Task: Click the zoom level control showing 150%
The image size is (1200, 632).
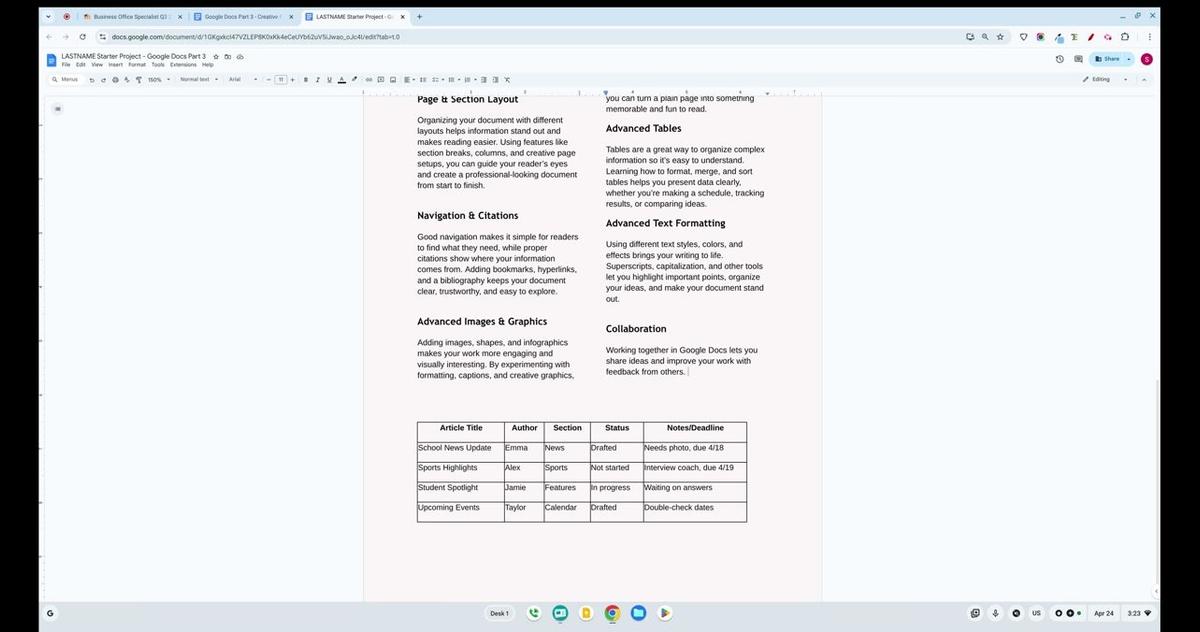Action: (155, 79)
